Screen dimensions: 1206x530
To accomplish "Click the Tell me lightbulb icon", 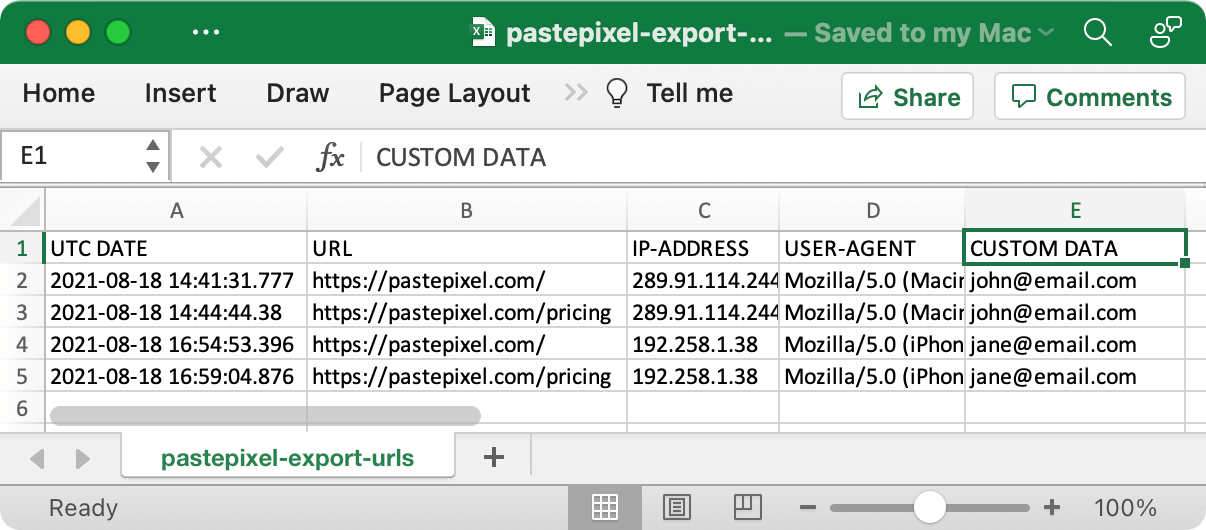I will click(x=618, y=93).
